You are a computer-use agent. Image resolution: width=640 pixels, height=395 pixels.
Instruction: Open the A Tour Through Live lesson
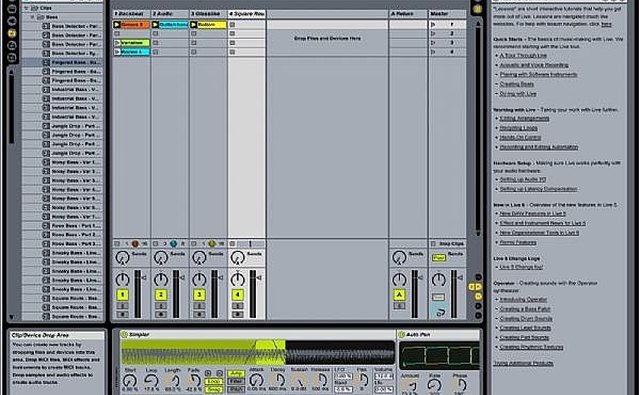click(523, 55)
